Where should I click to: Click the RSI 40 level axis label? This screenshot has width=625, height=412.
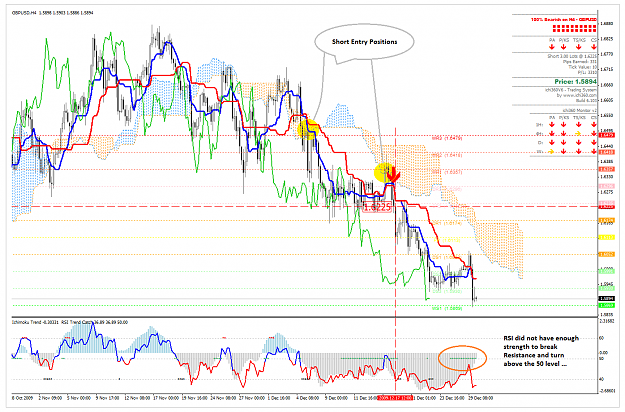[x=601, y=379]
